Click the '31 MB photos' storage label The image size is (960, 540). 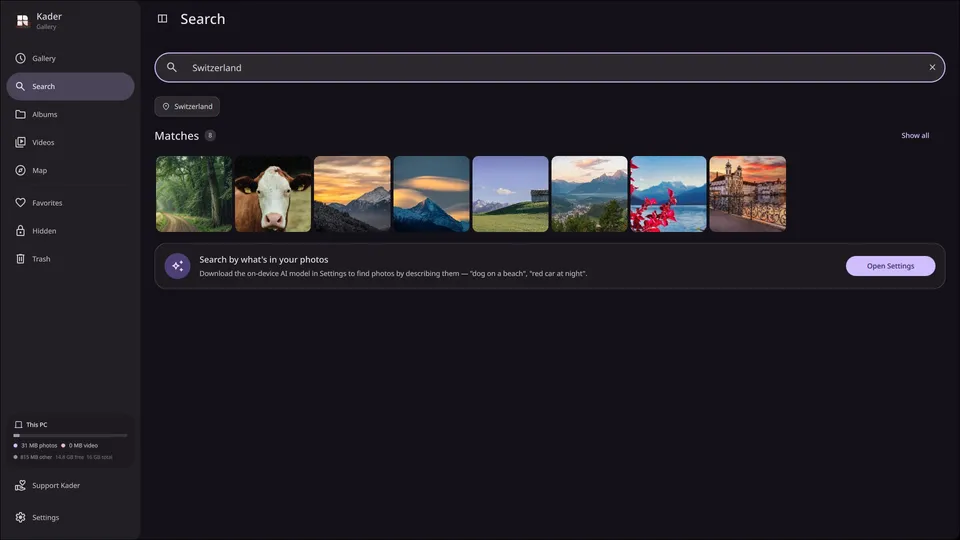(x=39, y=446)
